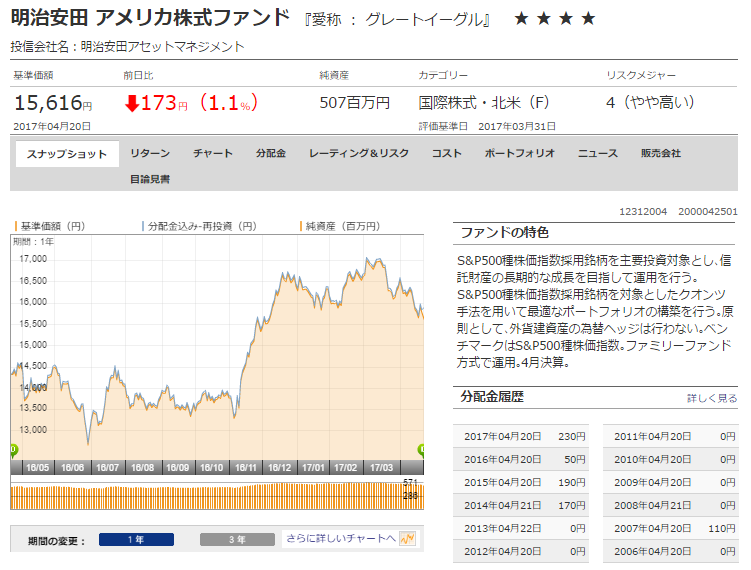Switch to レーティング&リスク tab

(359, 153)
